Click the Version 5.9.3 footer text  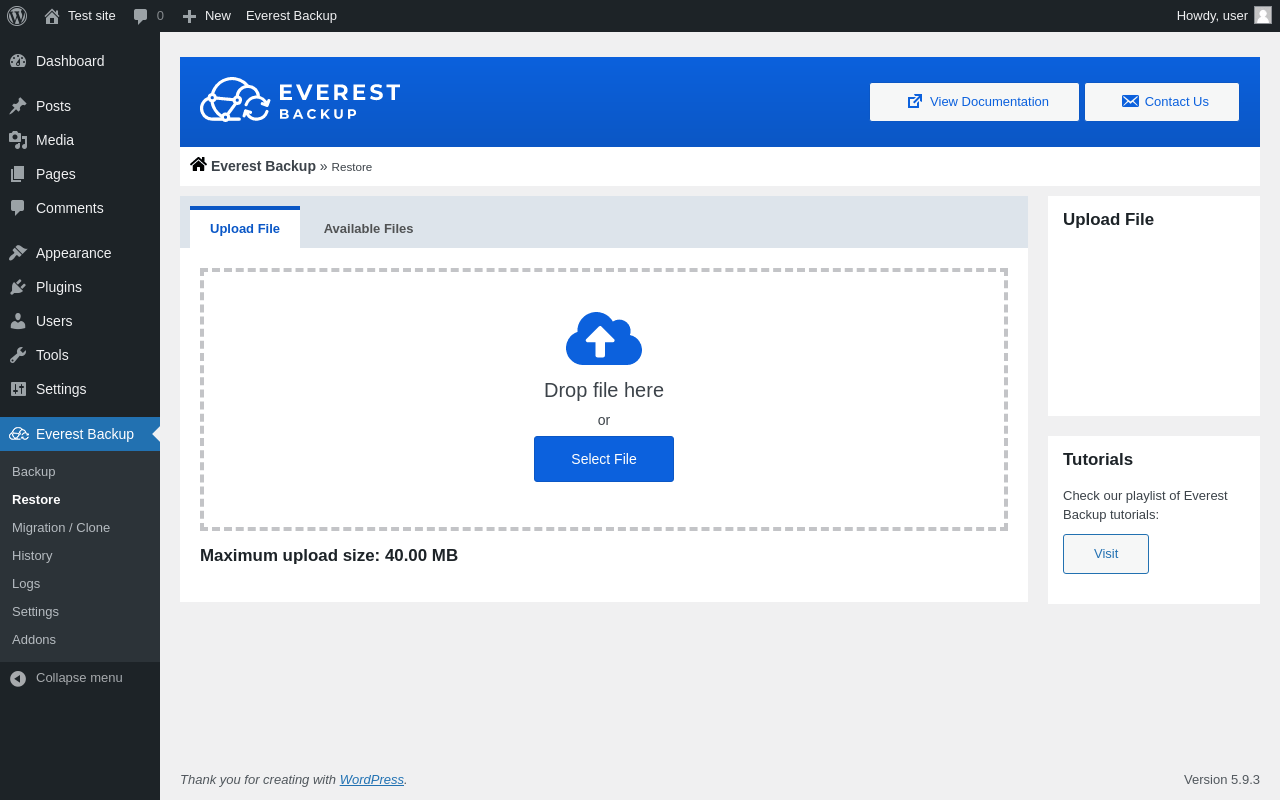pyautogui.click(x=1222, y=780)
